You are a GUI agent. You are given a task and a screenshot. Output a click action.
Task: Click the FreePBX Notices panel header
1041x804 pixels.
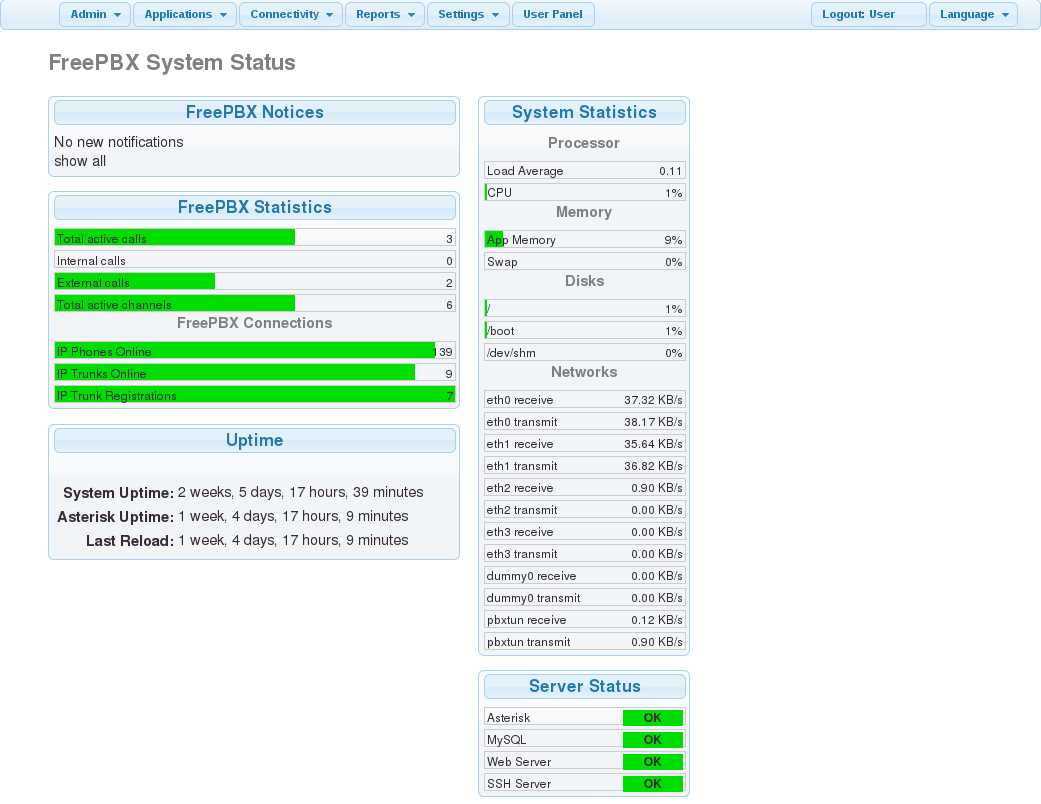(x=254, y=112)
